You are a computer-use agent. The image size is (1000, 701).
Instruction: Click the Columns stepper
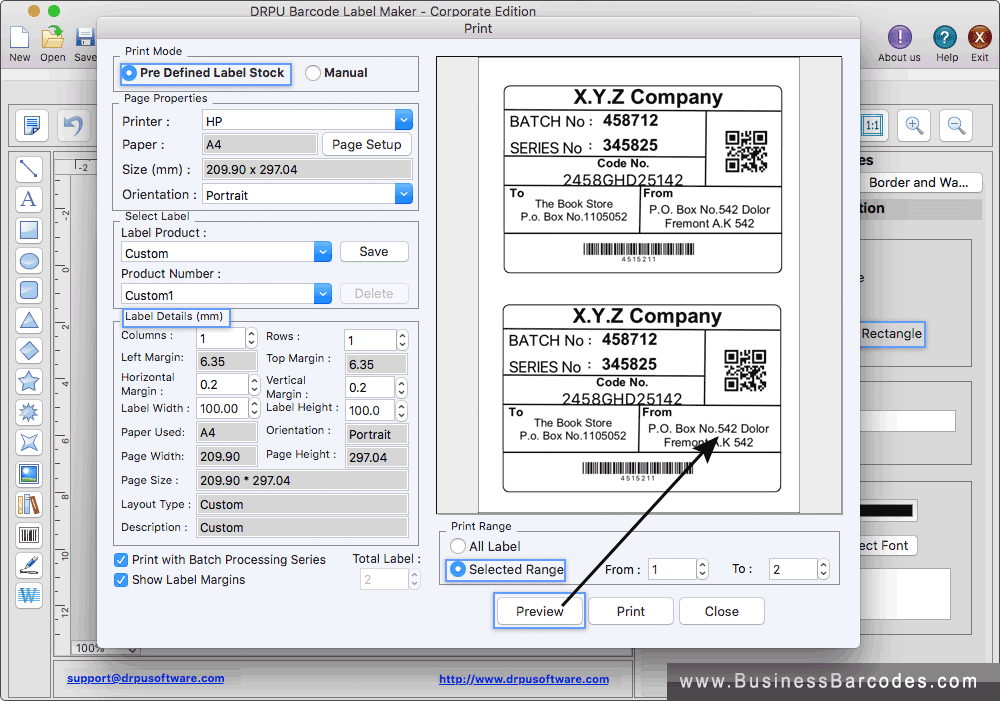pyautogui.click(x=251, y=338)
